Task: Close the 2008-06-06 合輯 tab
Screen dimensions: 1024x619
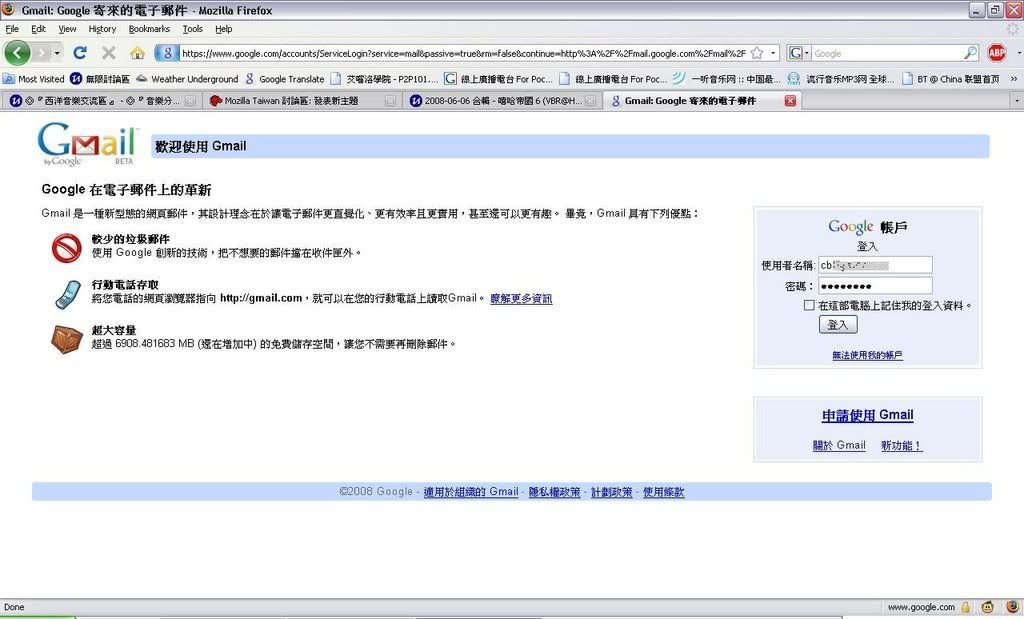Action: pyautogui.click(x=590, y=101)
